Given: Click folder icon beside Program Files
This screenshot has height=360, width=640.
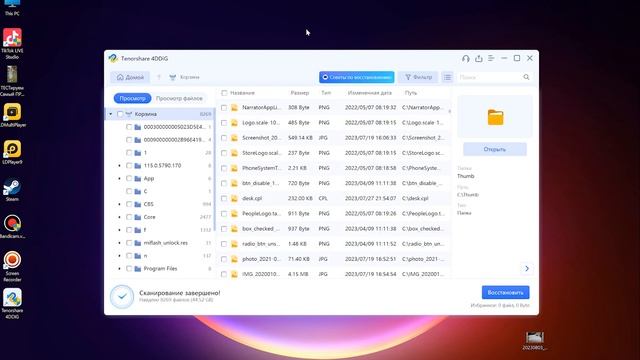Looking at the screenshot, I should [138, 269].
